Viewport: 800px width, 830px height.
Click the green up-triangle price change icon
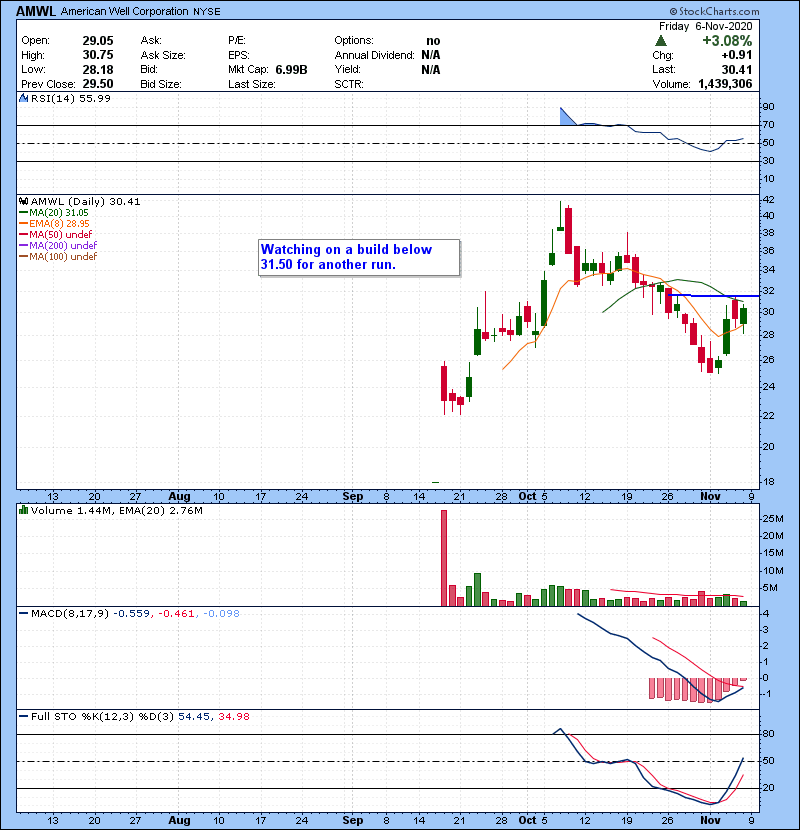[x=660, y=41]
